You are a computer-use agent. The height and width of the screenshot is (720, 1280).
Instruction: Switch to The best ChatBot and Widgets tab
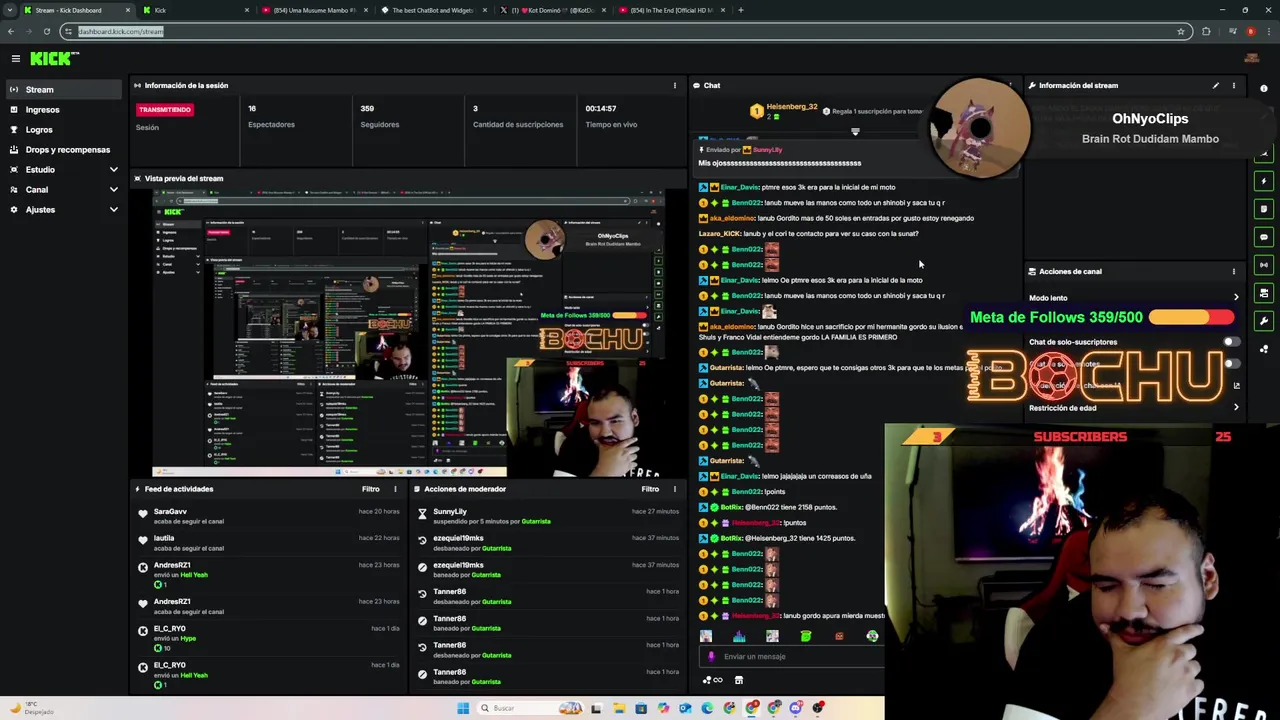pyautogui.click(x=432, y=10)
